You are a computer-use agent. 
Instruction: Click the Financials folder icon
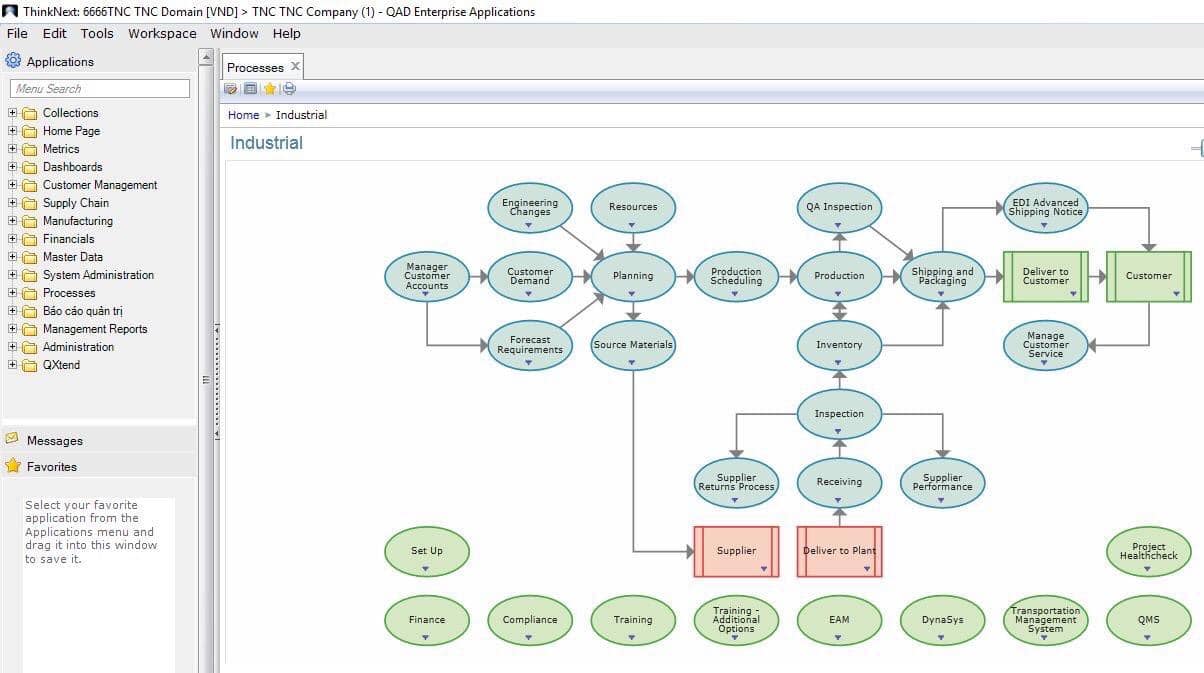pos(30,239)
